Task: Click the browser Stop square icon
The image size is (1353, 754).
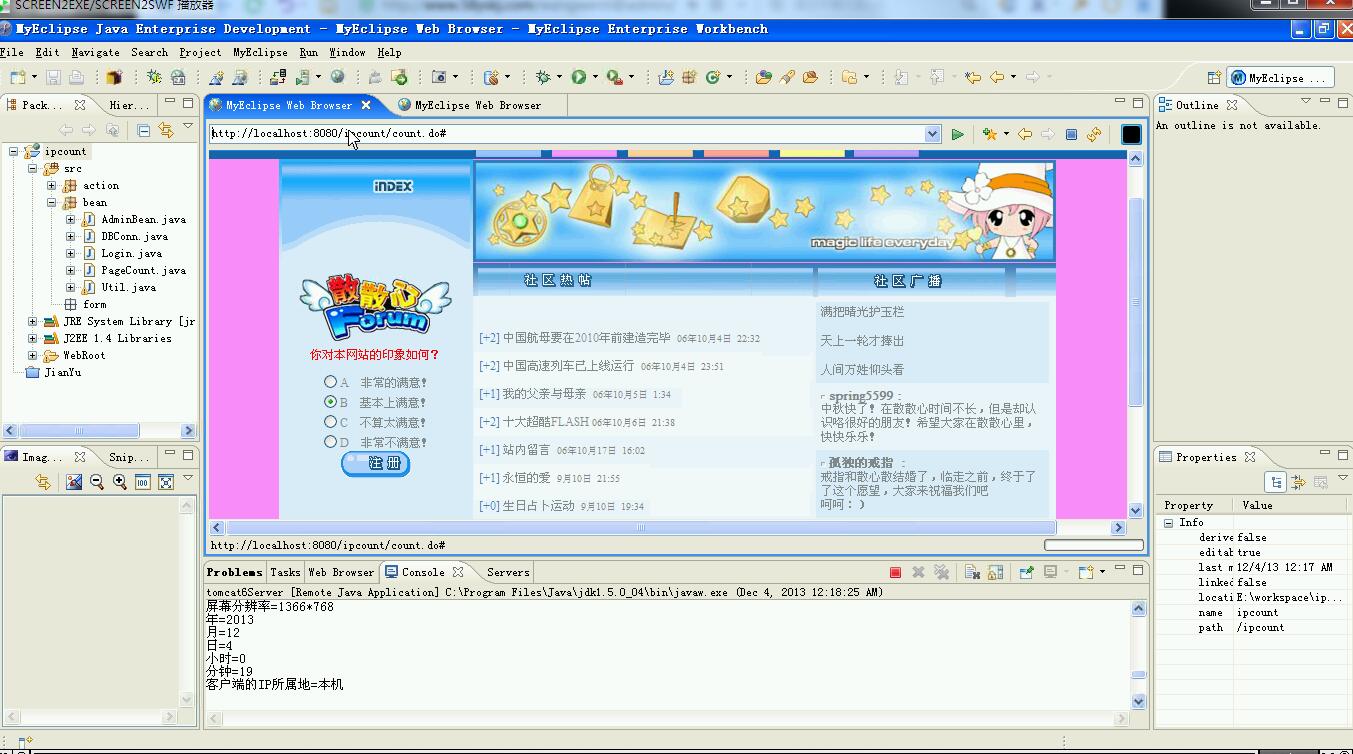Action: point(1071,134)
